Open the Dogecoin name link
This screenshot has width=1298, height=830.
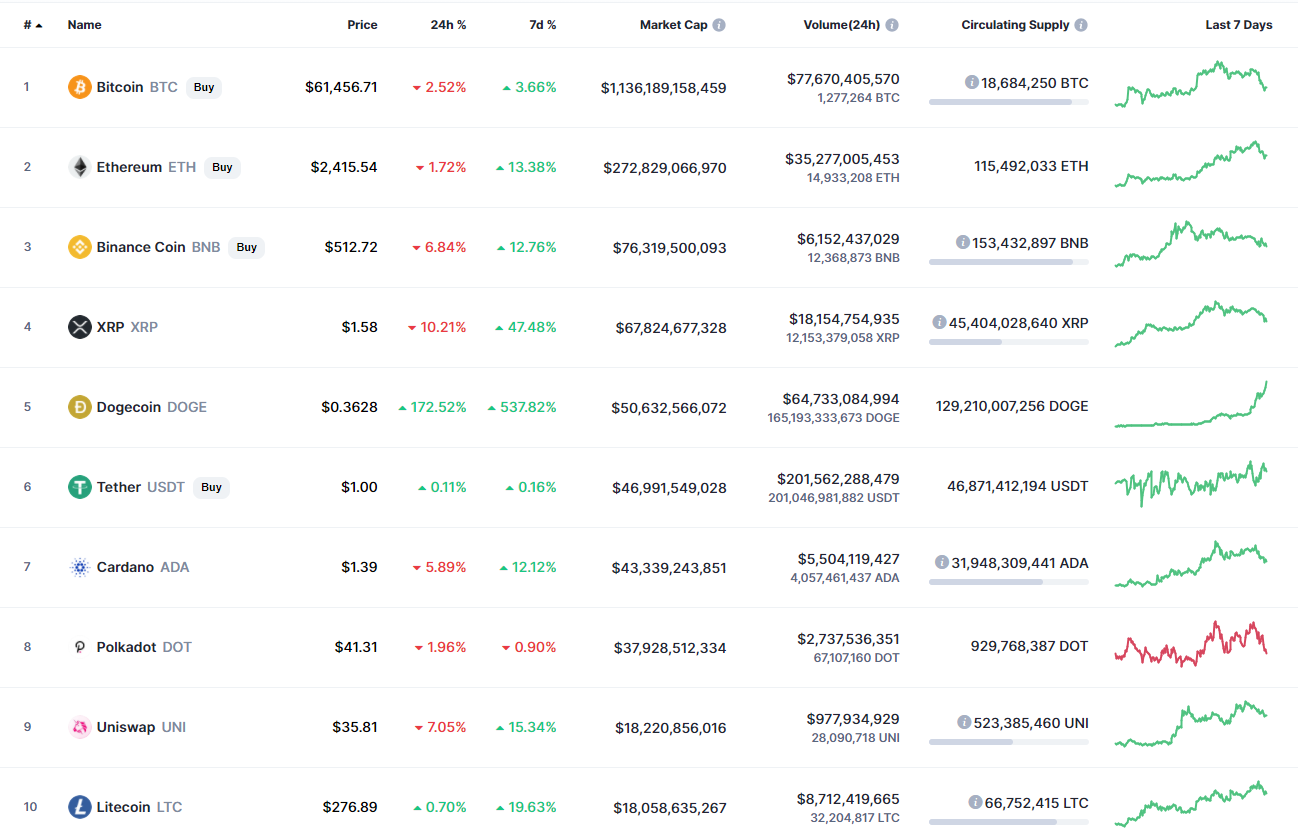point(129,407)
